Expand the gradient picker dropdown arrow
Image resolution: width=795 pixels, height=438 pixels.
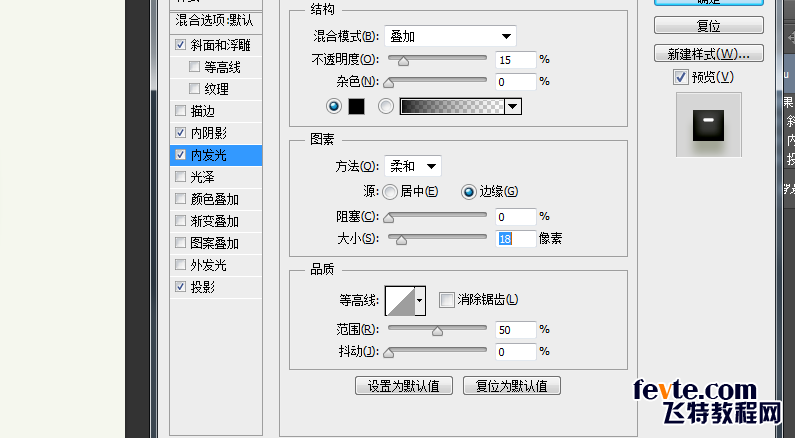pyautogui.click(x=514, y=107)
